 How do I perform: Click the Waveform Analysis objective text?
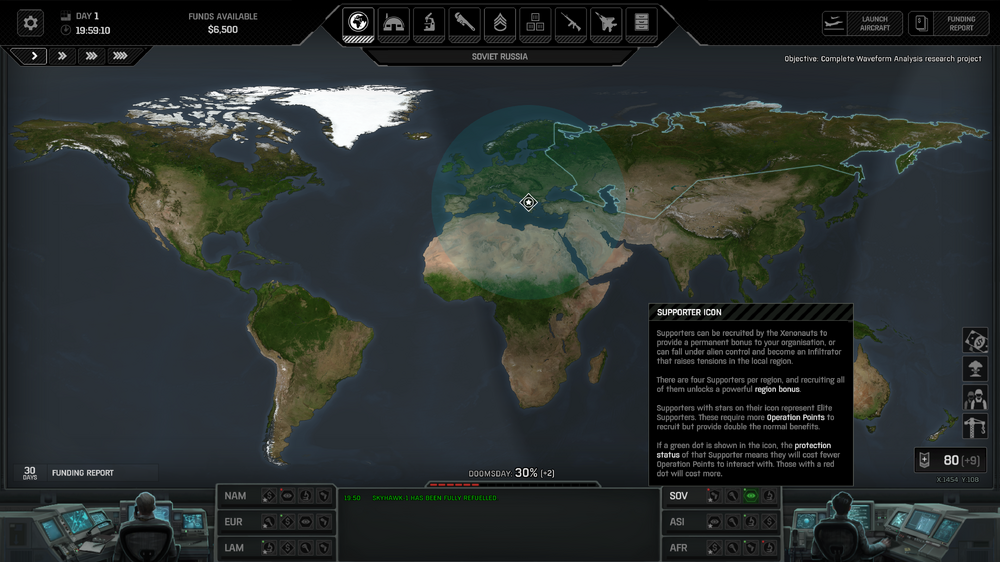pos(883,59)
